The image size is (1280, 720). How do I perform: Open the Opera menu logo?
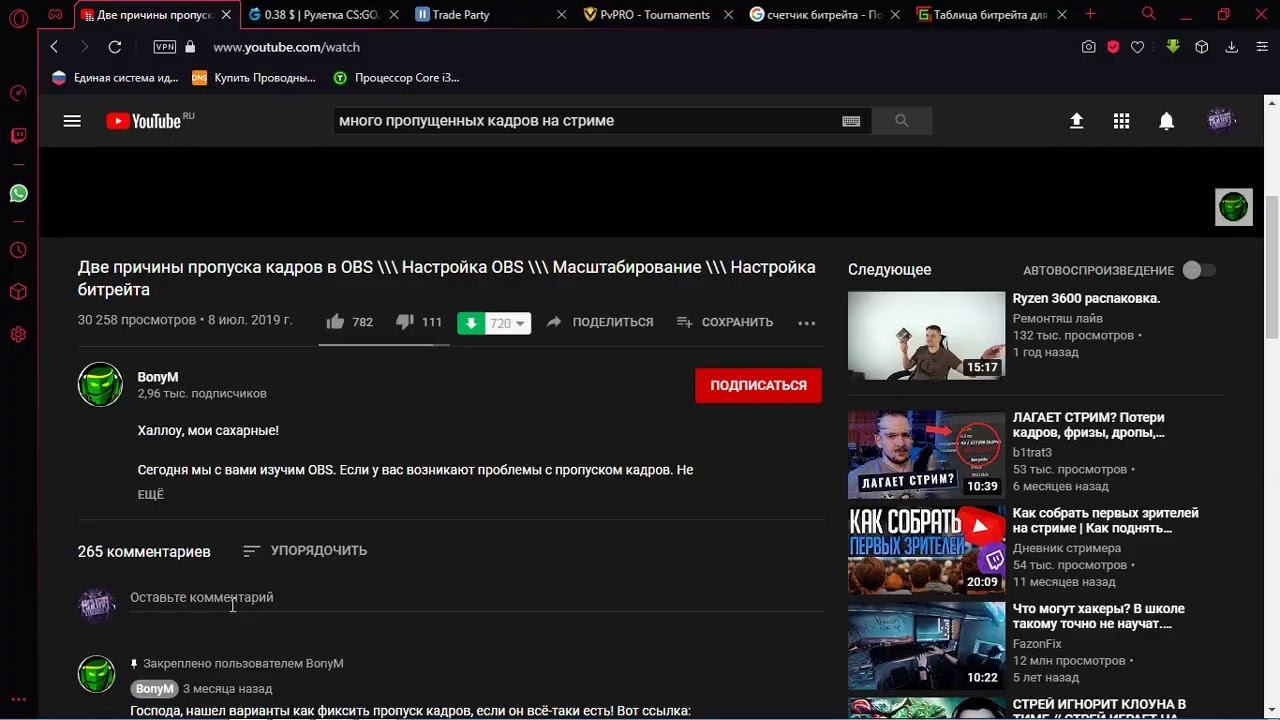[18, 17]
